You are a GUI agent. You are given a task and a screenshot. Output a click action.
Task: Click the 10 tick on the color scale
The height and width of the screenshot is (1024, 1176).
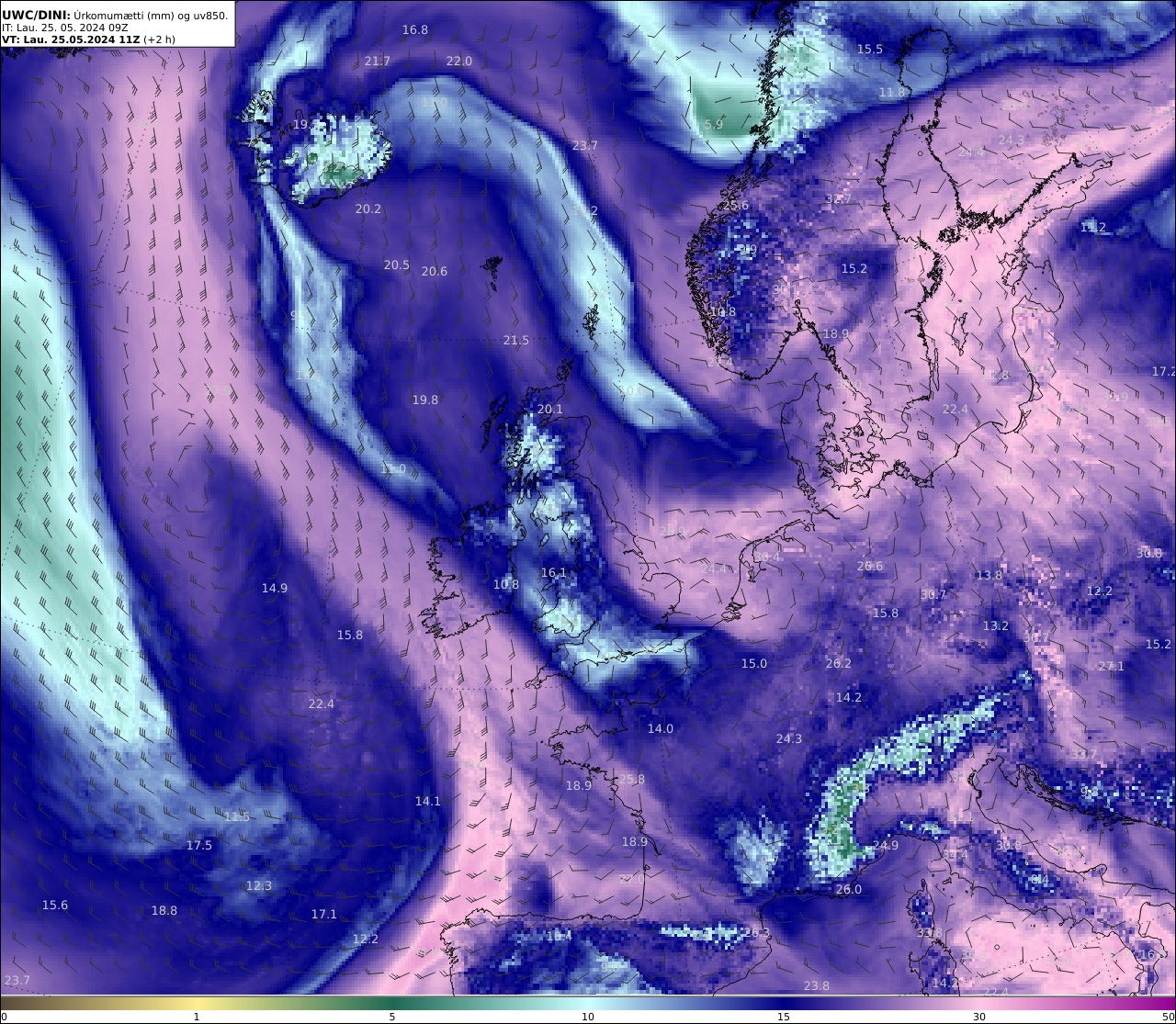(x=588, y=1017)
